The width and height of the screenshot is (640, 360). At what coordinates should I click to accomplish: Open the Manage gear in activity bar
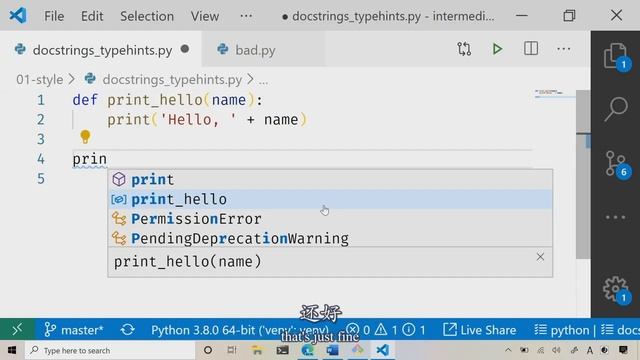[616, 289]
